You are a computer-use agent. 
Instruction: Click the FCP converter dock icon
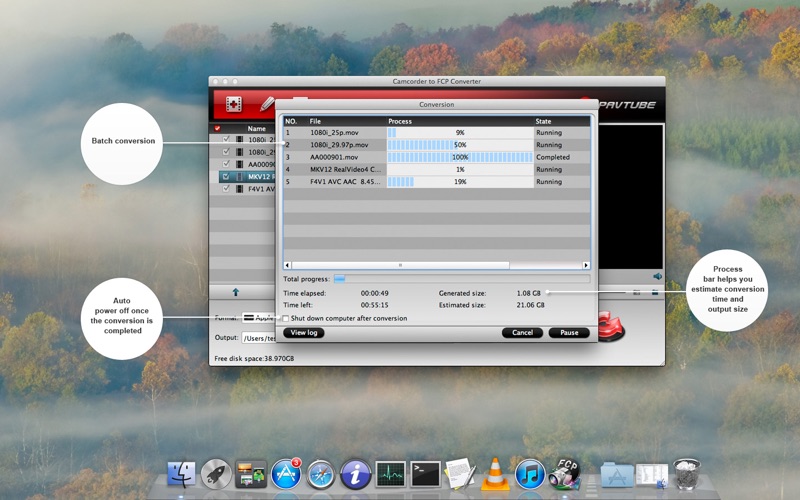(564, 474)
